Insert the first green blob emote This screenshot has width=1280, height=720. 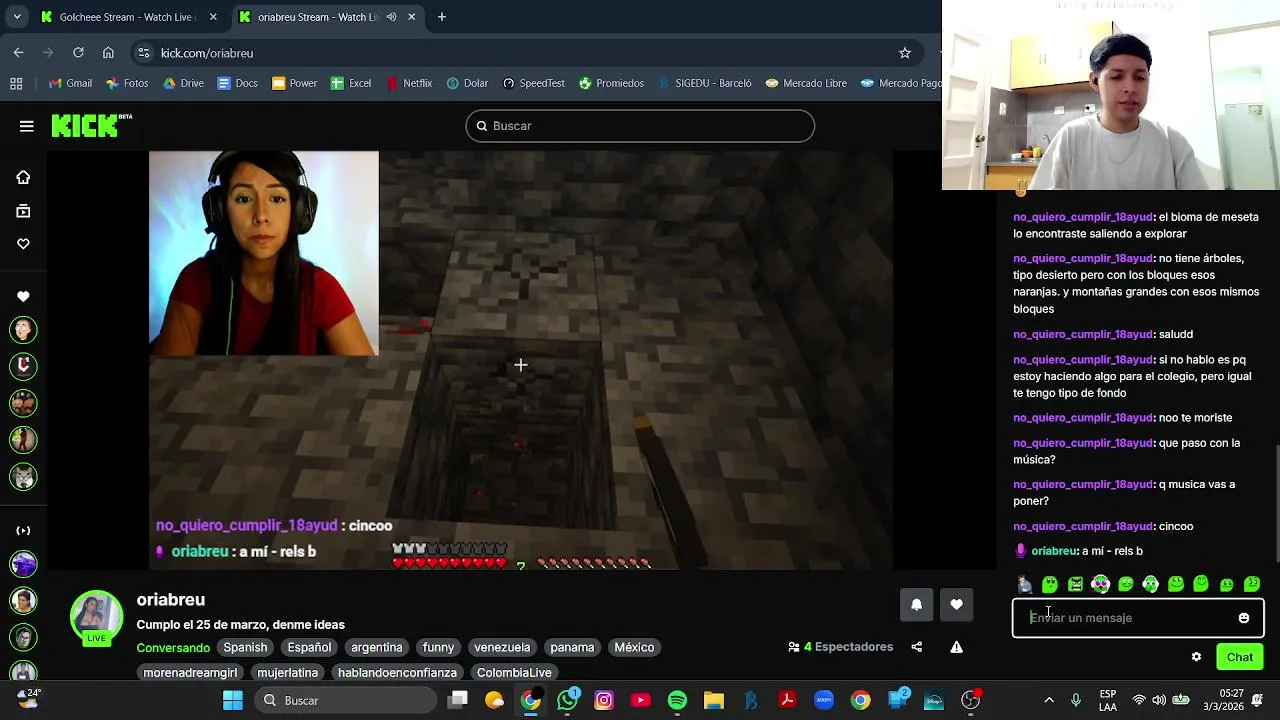1050,584
